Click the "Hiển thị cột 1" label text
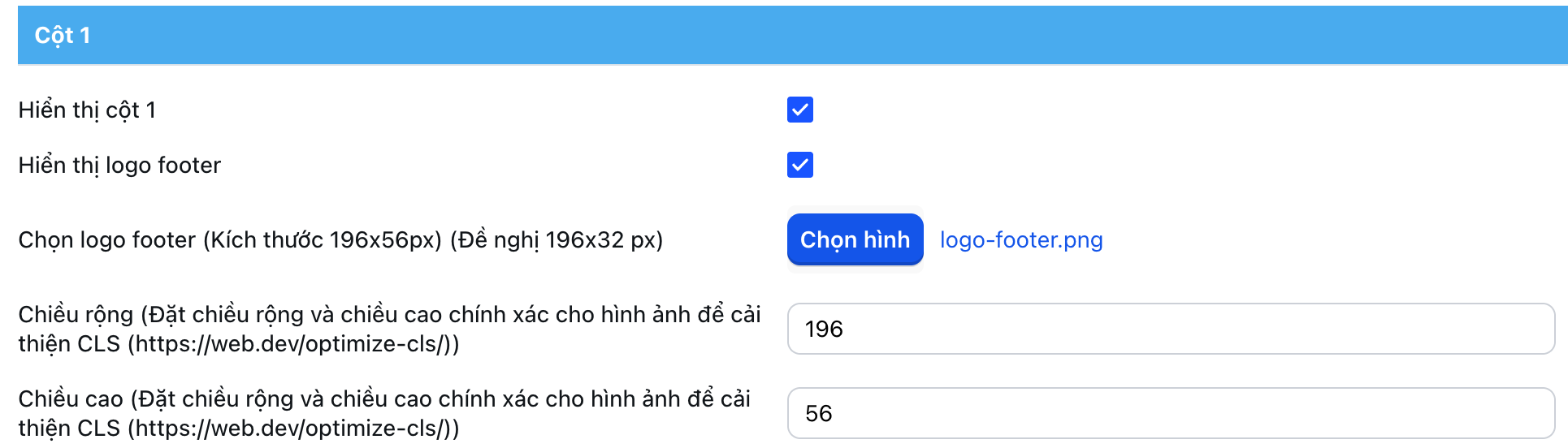Viewport: 1568px width, 448px height. pos(87,110)
